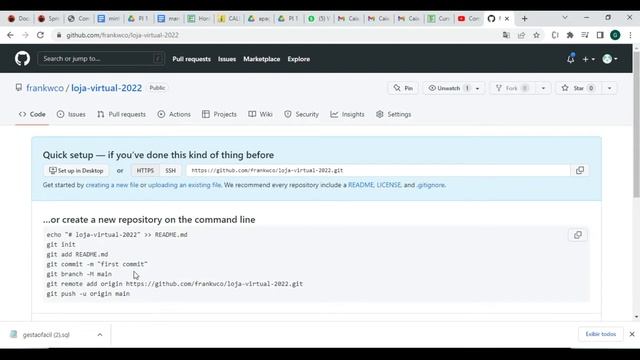Image resolution: width=640 pixels, height=360 pixels.
Task: Open Explore in the top navigation
Action: tap(299, 59)
